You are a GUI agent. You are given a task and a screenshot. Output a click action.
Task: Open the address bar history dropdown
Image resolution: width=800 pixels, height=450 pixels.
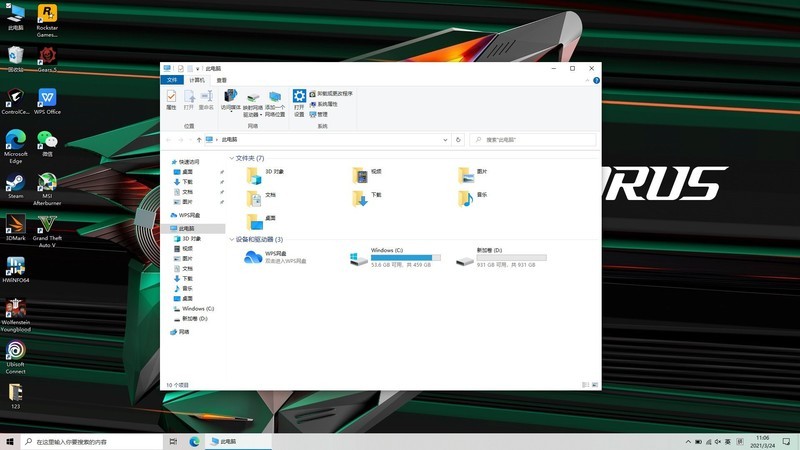click(x=445, y=140)
